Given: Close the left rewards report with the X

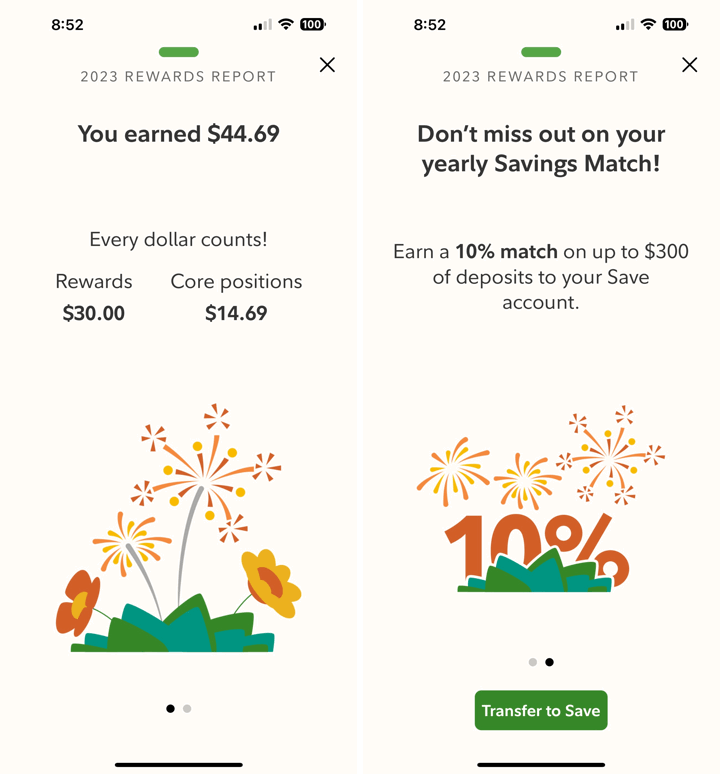Looking at the screenshot, I should click(x=327, y=65).
